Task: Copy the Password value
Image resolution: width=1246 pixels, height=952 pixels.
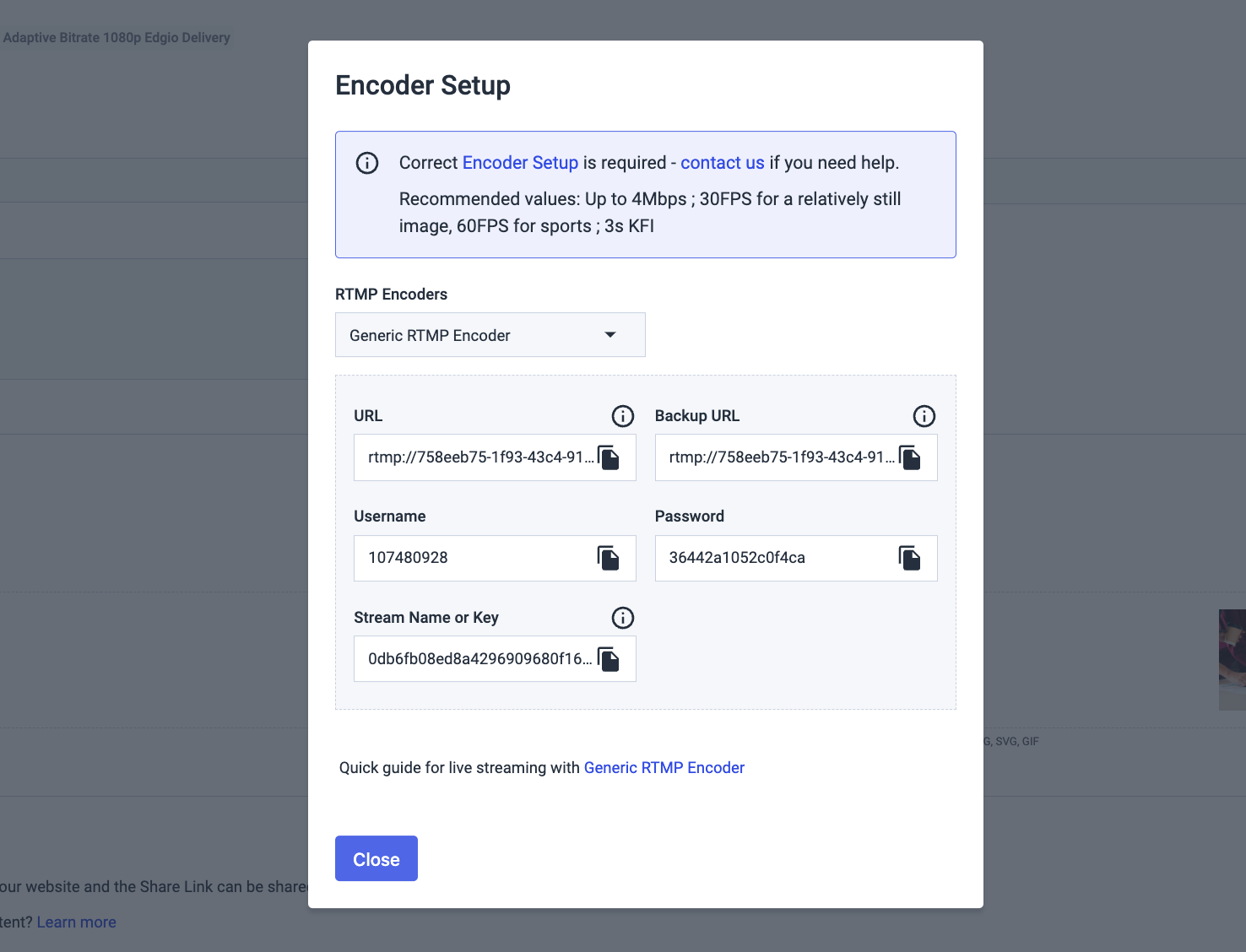Action: (x=910, y=558)
